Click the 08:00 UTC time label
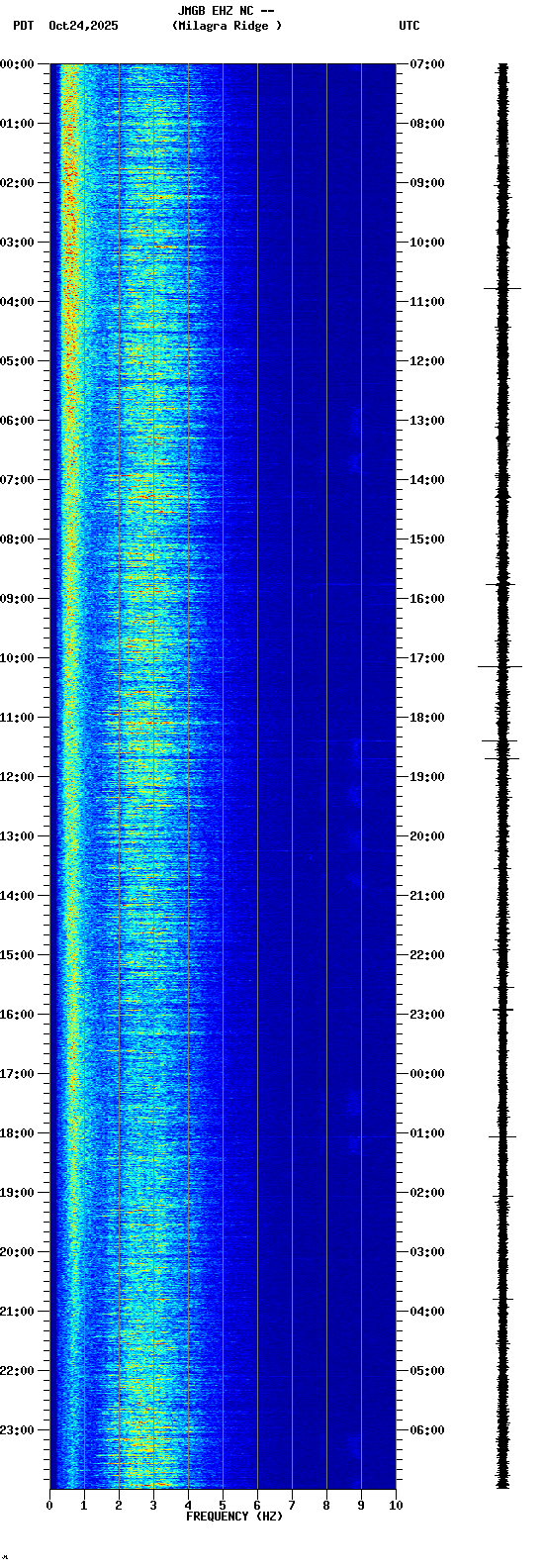 [x=427, y=124]
